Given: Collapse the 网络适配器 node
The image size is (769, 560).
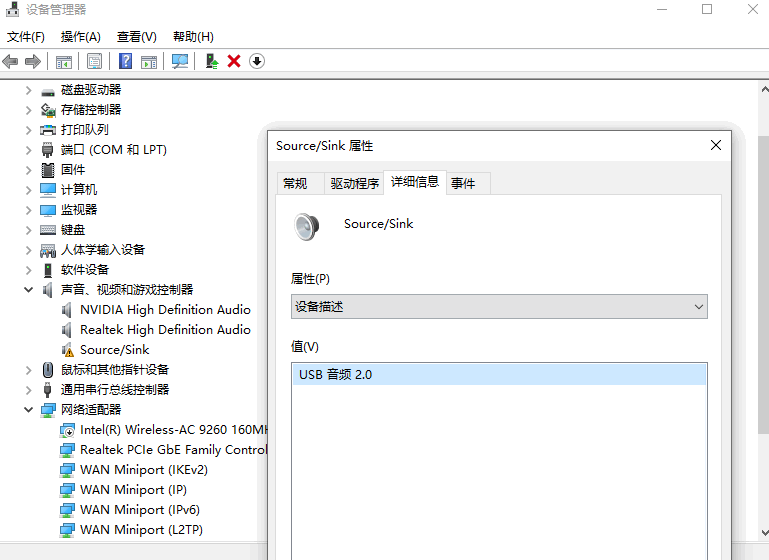Looking at the screenshot, I should coord(28,409).
